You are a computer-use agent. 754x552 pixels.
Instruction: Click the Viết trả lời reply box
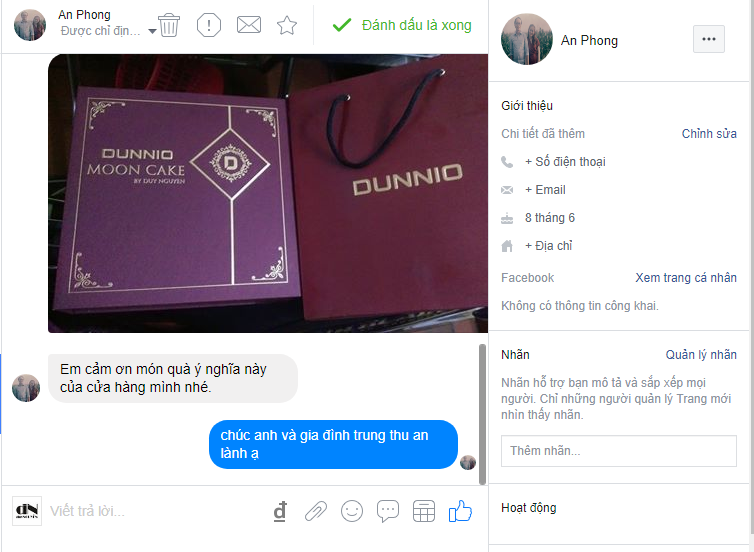tap(156, 511)
